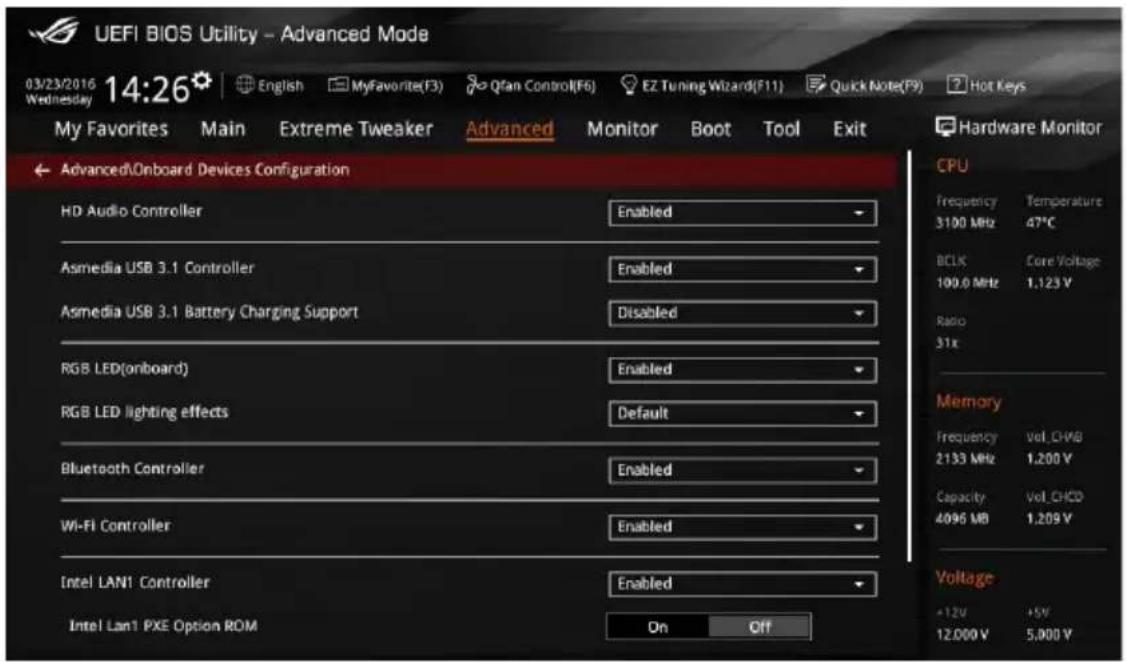Select the Bluetooth Controller label
The image size is (1126, 662).
(x=132, y=468)
